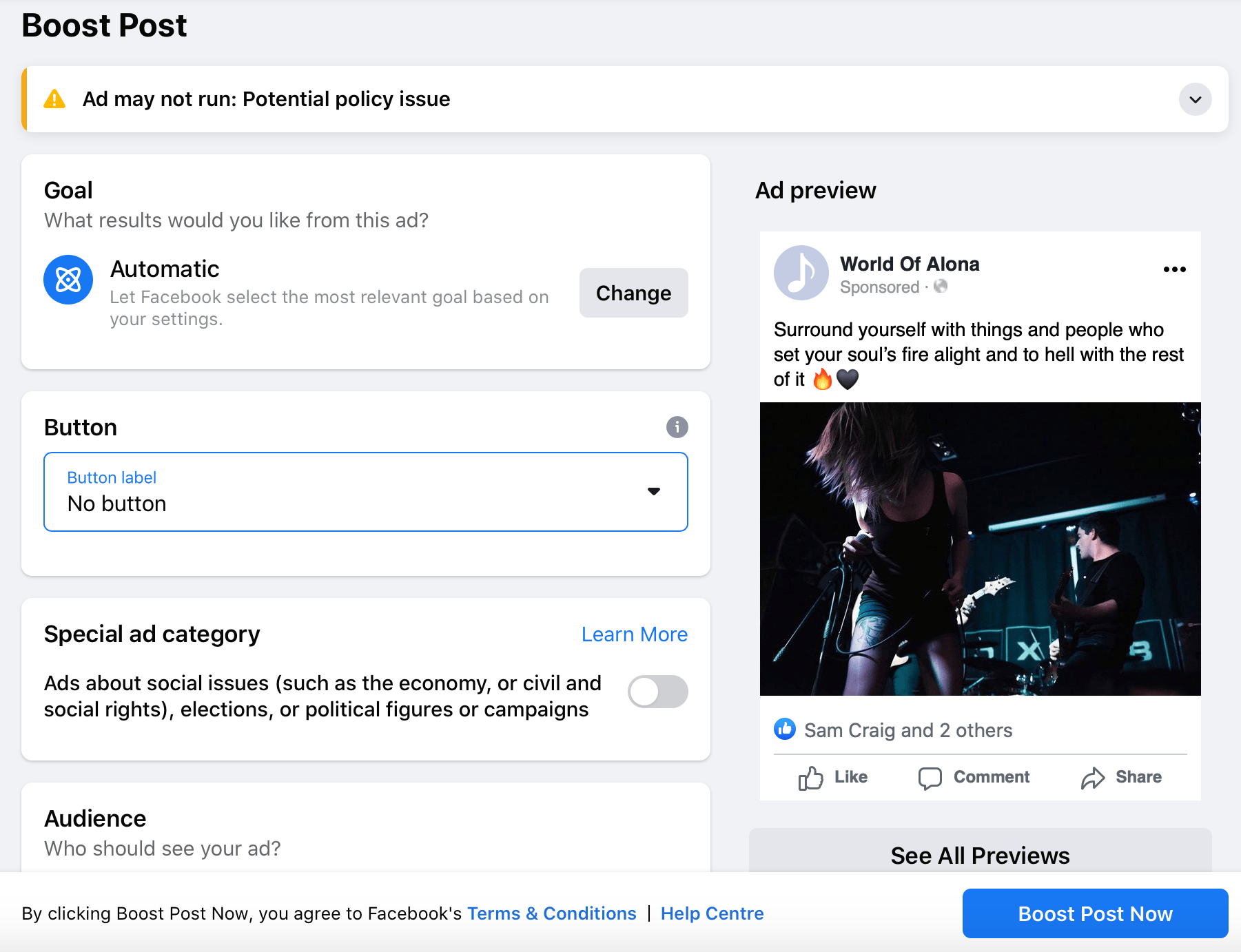Image resolution: width=1241 pixels, height=952 pixels.
Task: Open the ad preview three-dot menu
Action: (x=1174, y=269)
